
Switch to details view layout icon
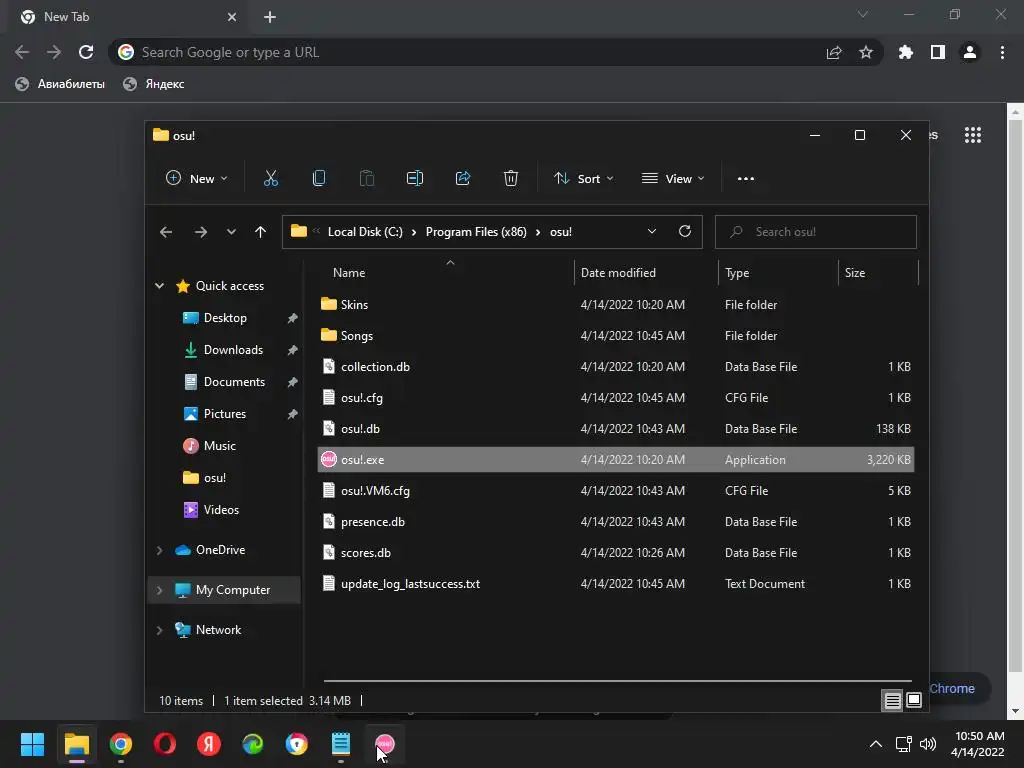[x=892, y=701]
